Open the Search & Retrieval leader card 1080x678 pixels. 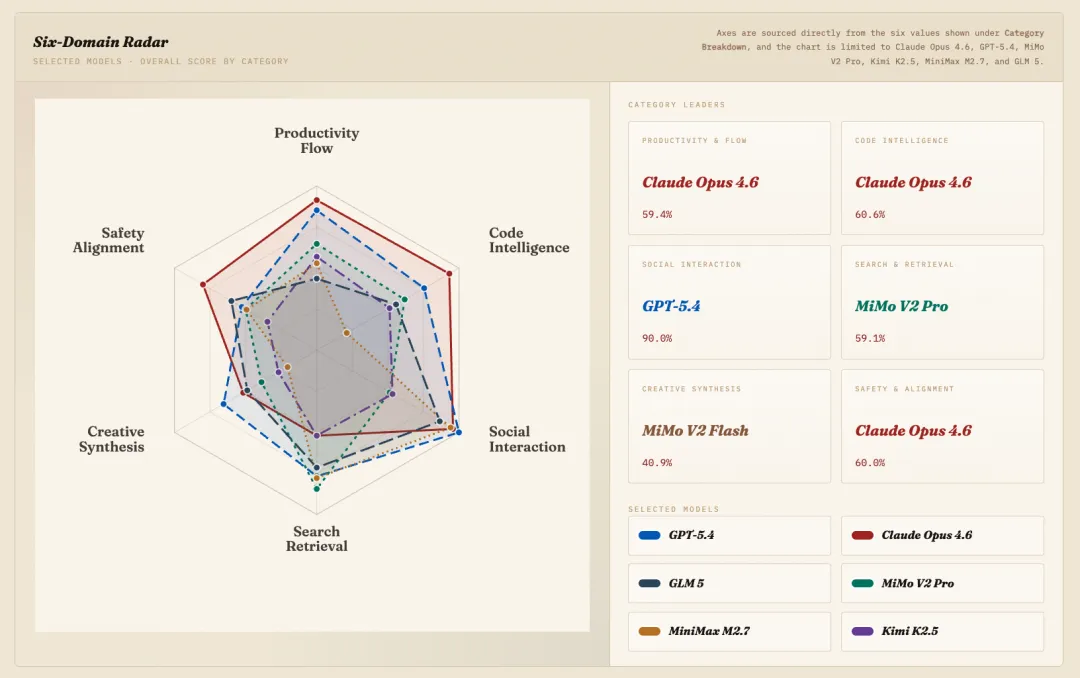point(942,302)
